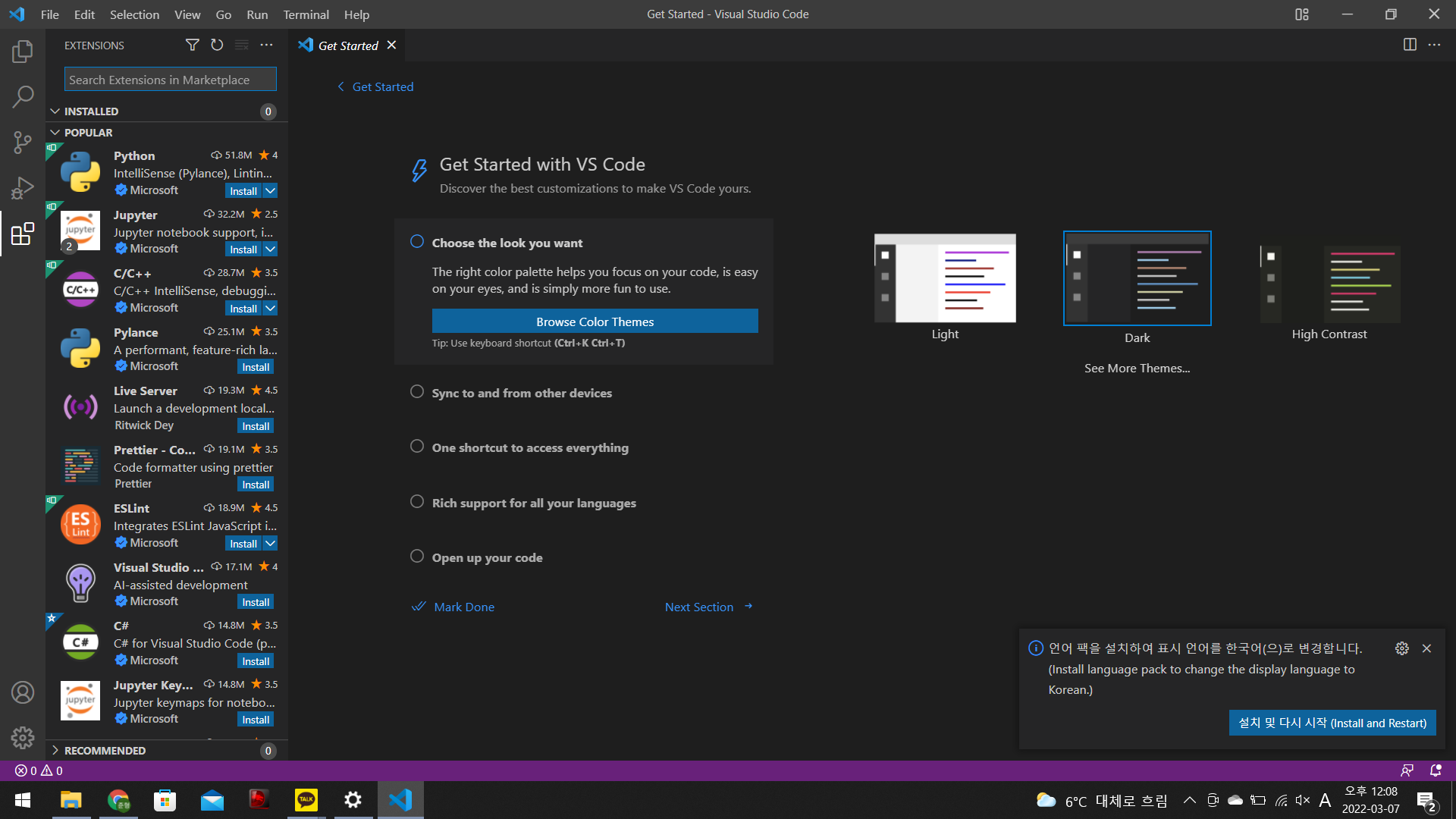Open the Explorer view in activity bar
The width and height of the screenshot is (1456, 819).
(23, 52)
